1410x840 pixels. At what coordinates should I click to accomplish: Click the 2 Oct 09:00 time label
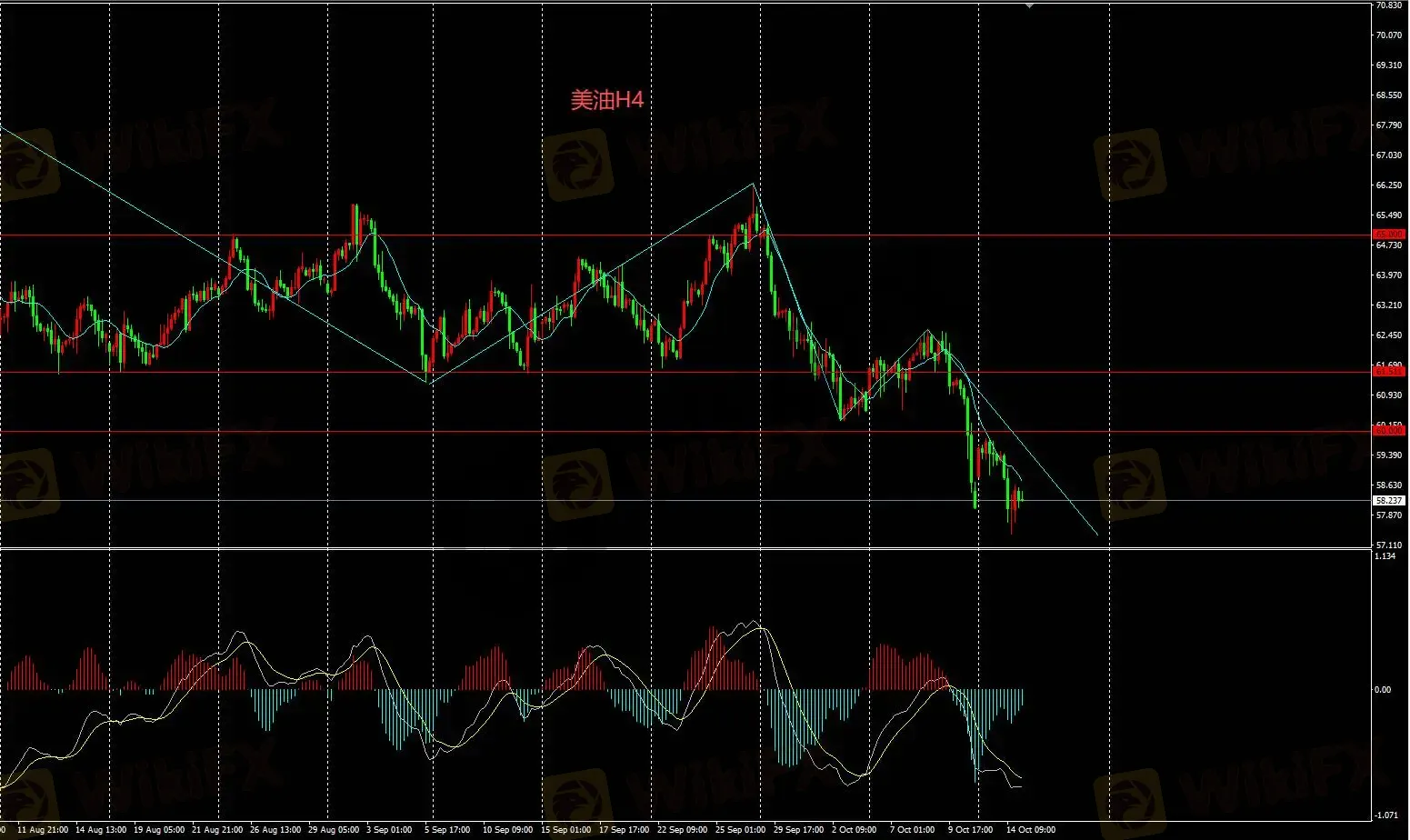[854, 830]
